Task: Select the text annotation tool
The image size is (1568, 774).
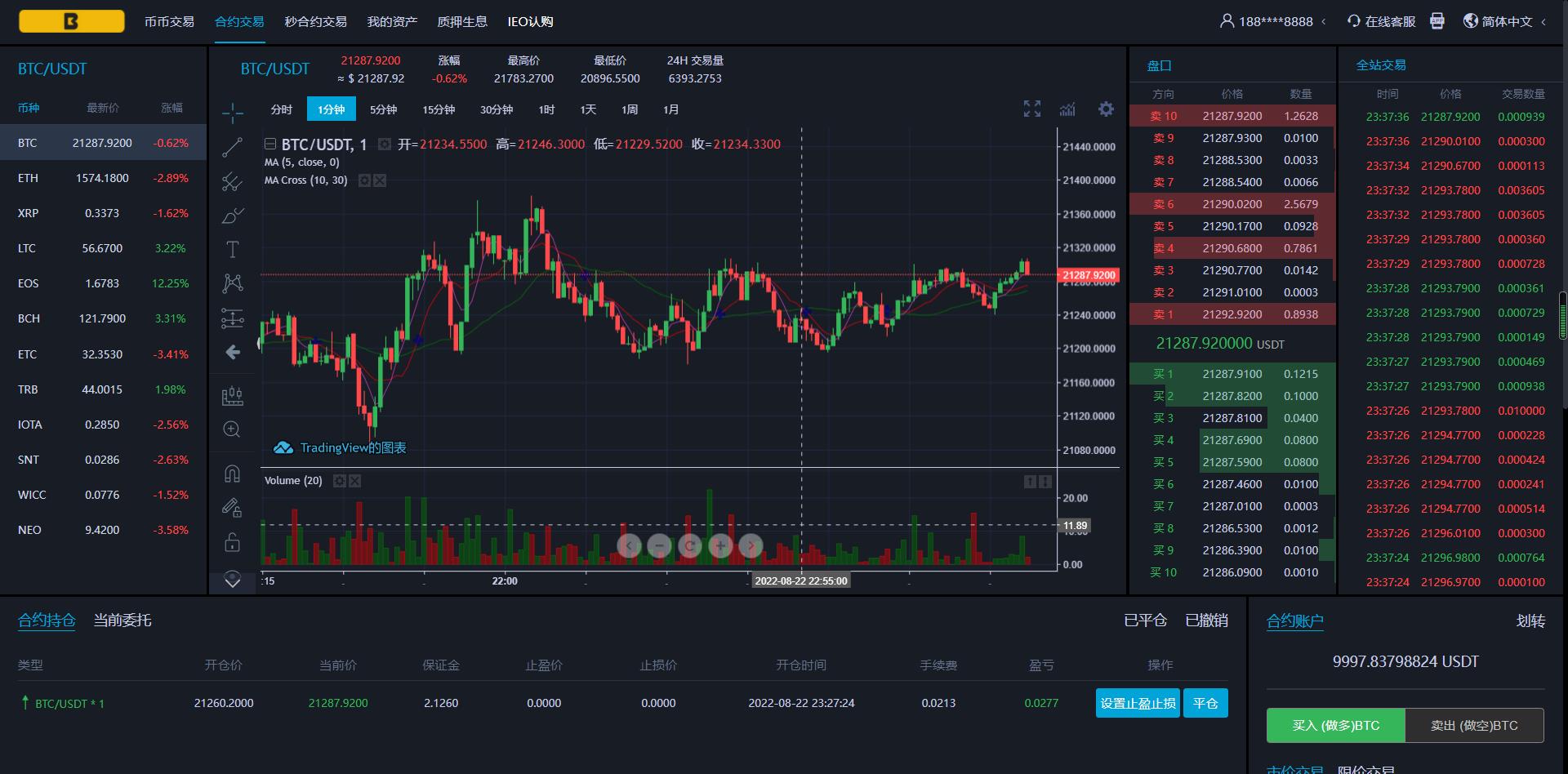Action: pos(233,249)
